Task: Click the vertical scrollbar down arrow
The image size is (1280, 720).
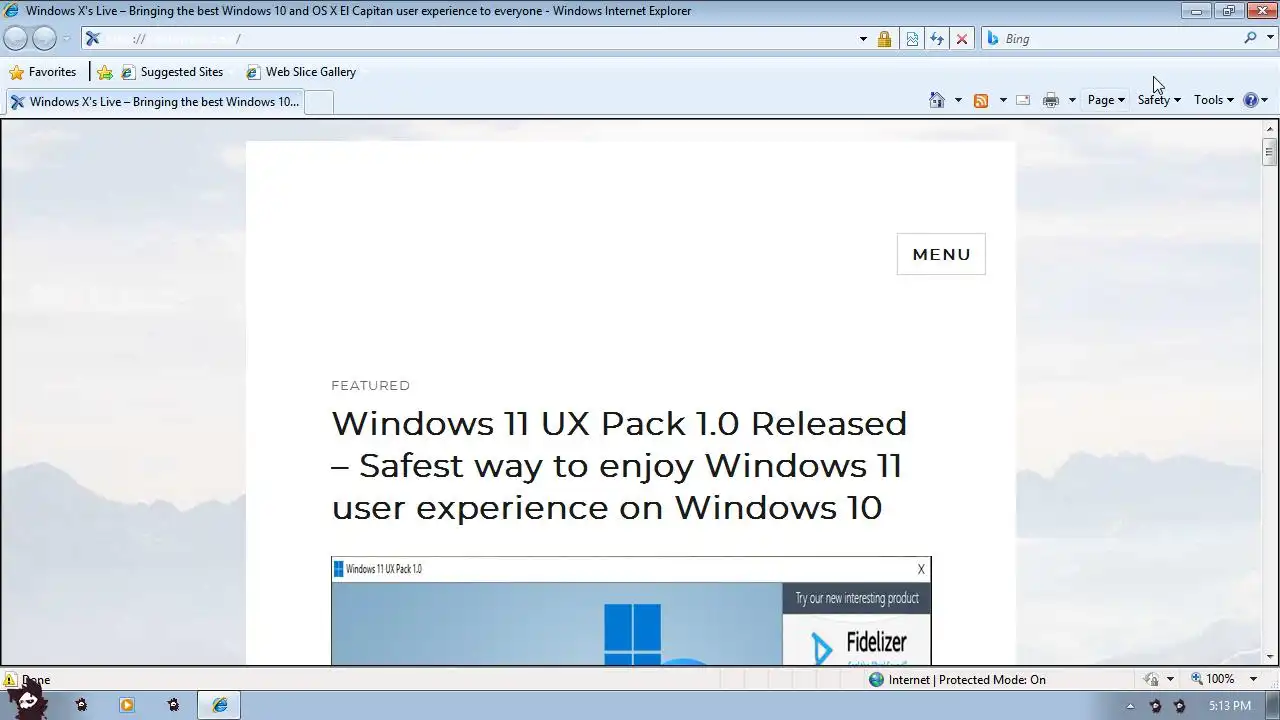Action: (x=1270, y=657)
